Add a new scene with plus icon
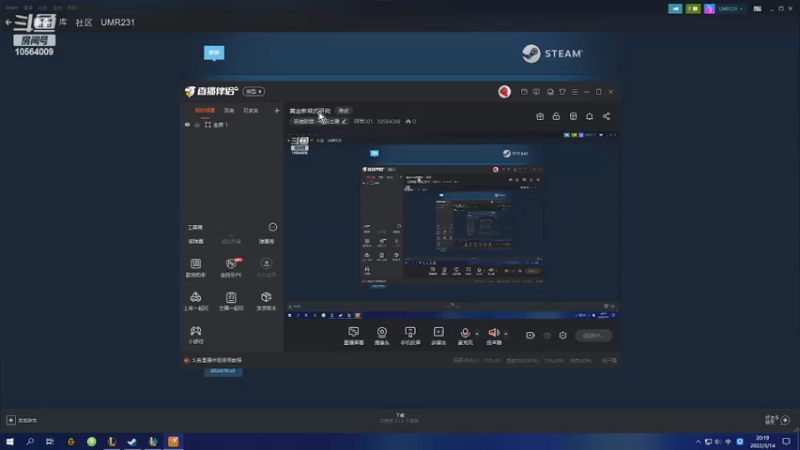 [x=277, y=110]
